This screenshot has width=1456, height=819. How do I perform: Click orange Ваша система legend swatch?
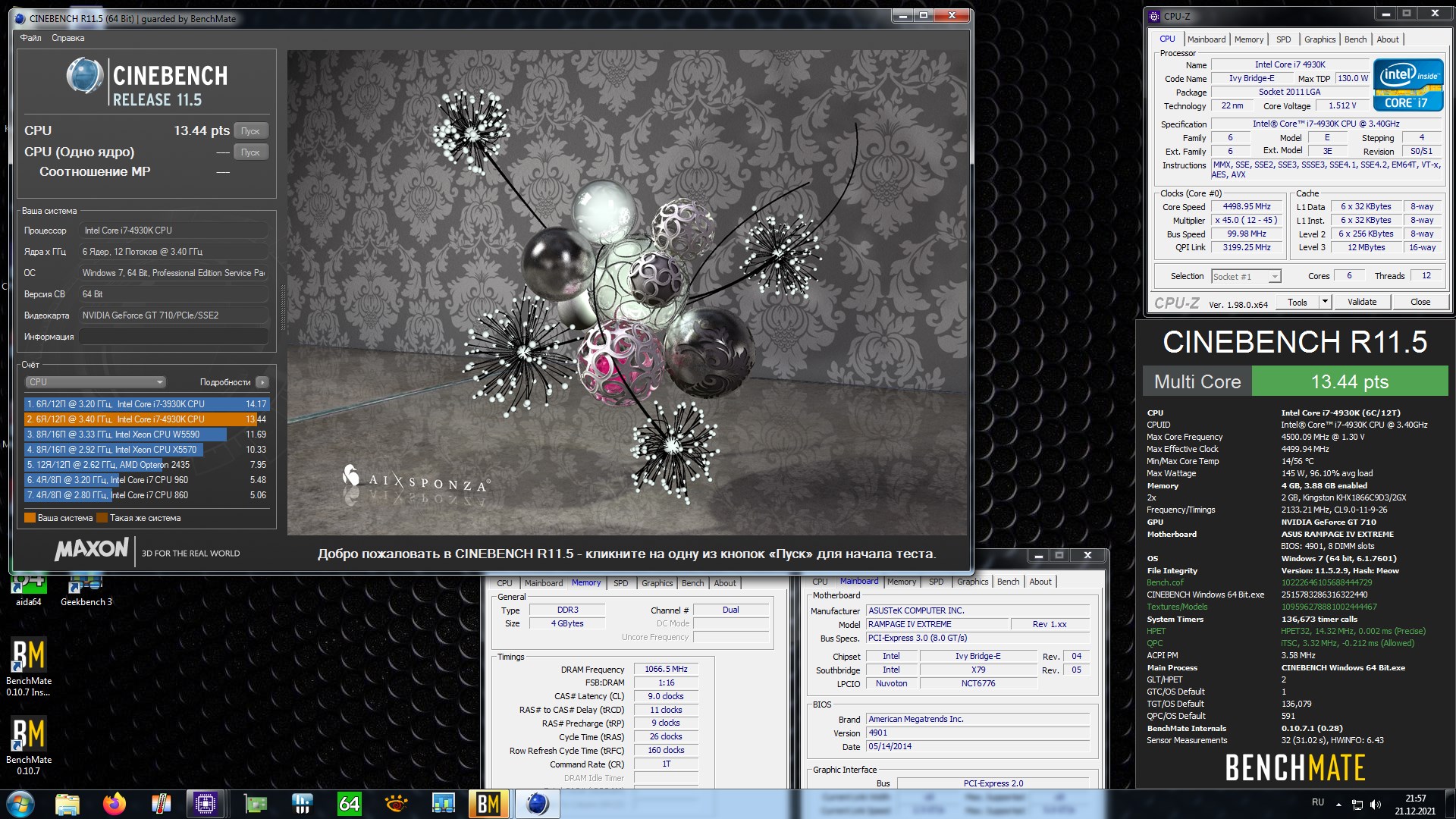(x=30, y=518)
